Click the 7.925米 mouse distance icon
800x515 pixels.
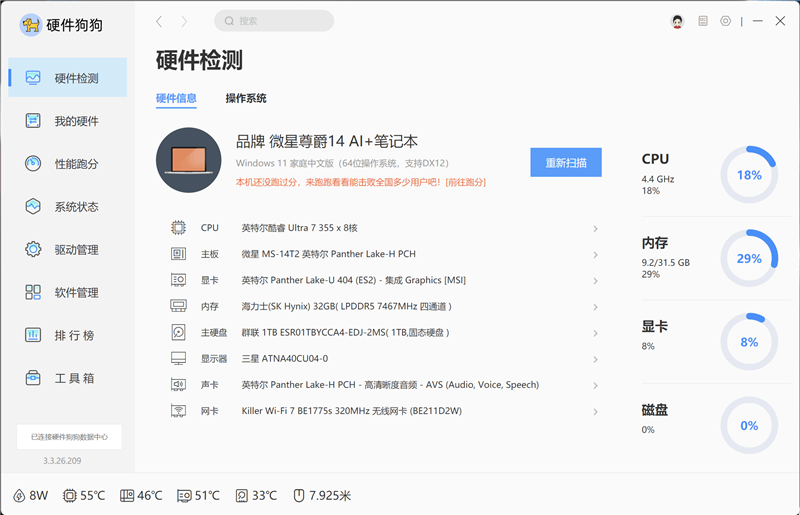coord(299,496)
